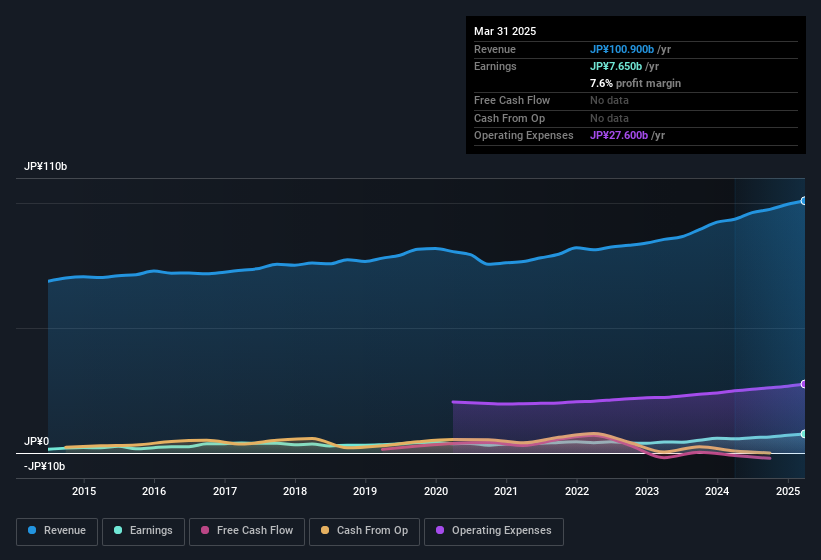
Task: Click the 2018 x-axis label
Action: click(295, 491)
